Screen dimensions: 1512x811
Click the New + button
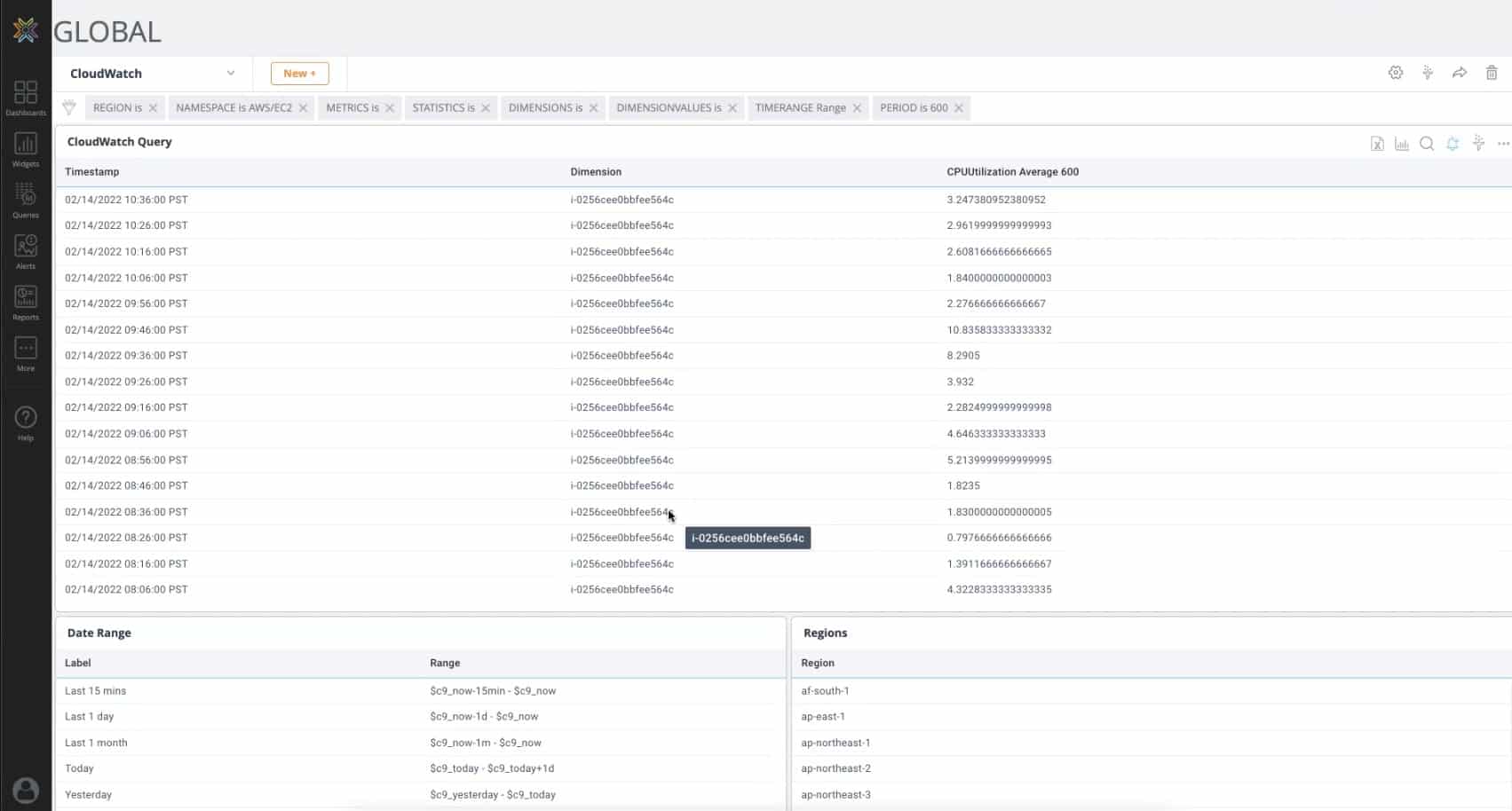[x=300, y=74]
